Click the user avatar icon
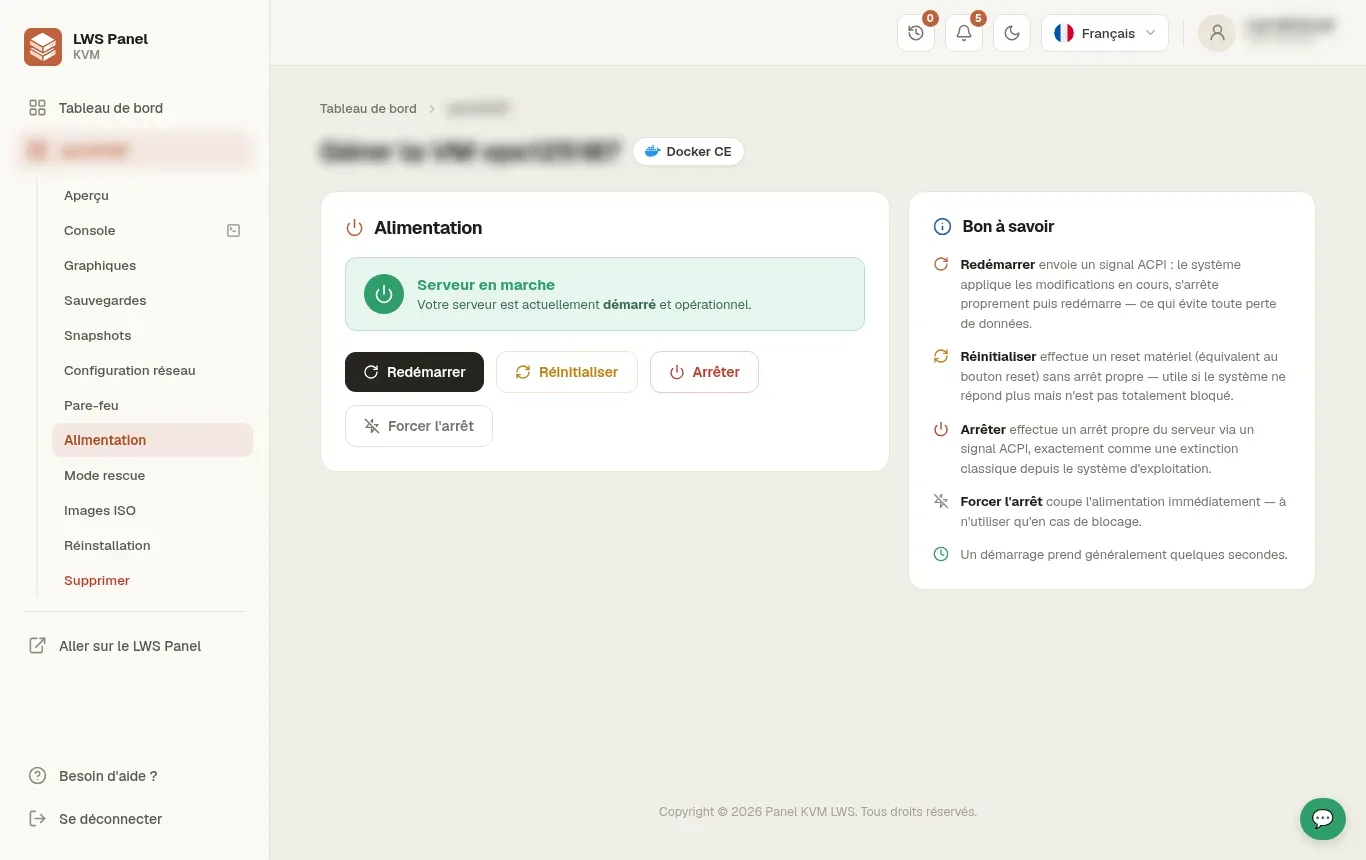 point(1217,33)
